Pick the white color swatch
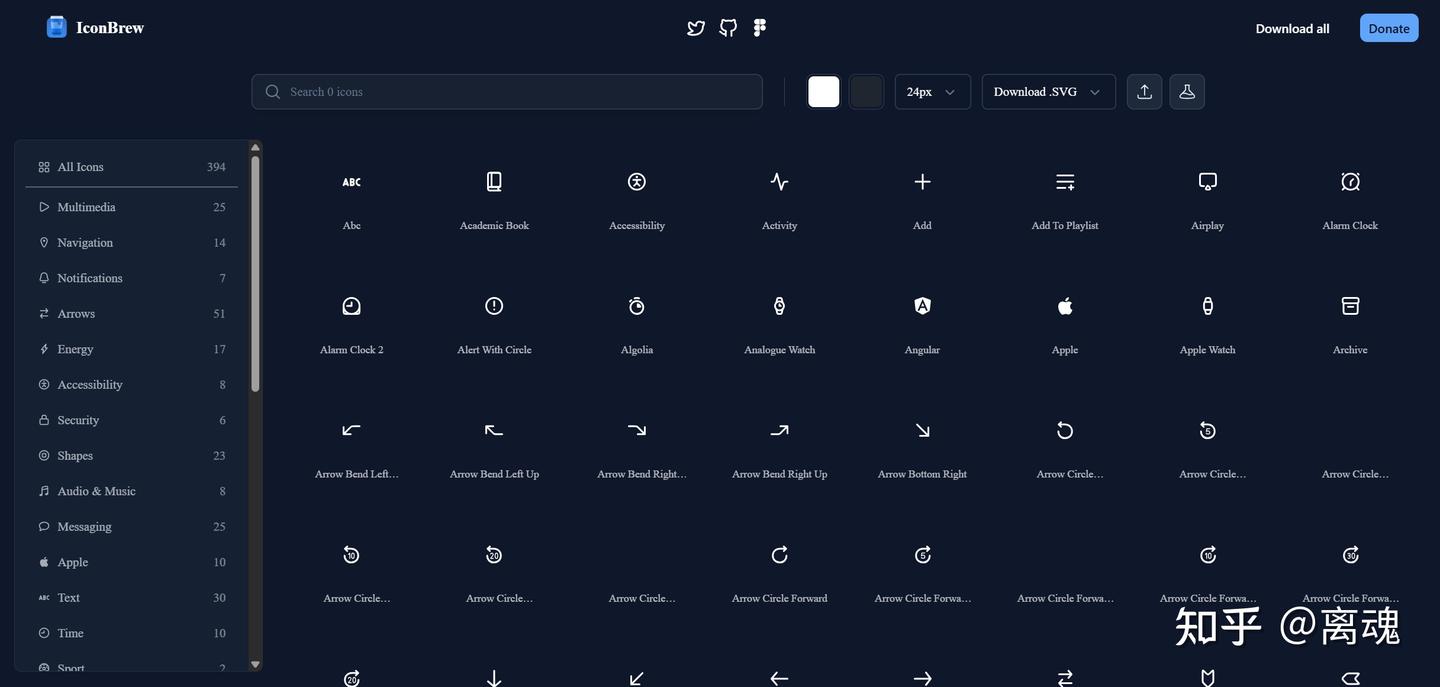This screenshot has width=1440, height=687. point(824,92)
